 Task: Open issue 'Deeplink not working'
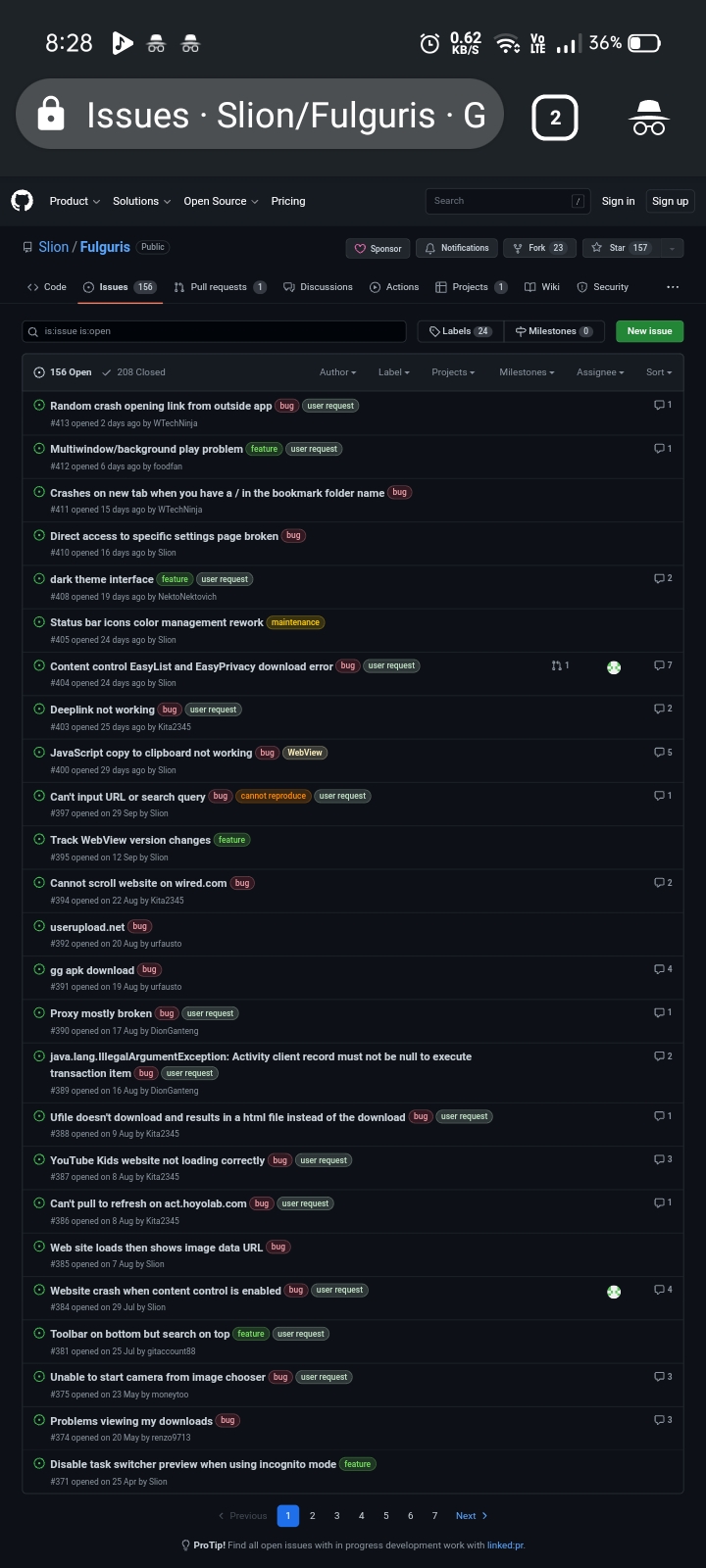coord(102,710)
